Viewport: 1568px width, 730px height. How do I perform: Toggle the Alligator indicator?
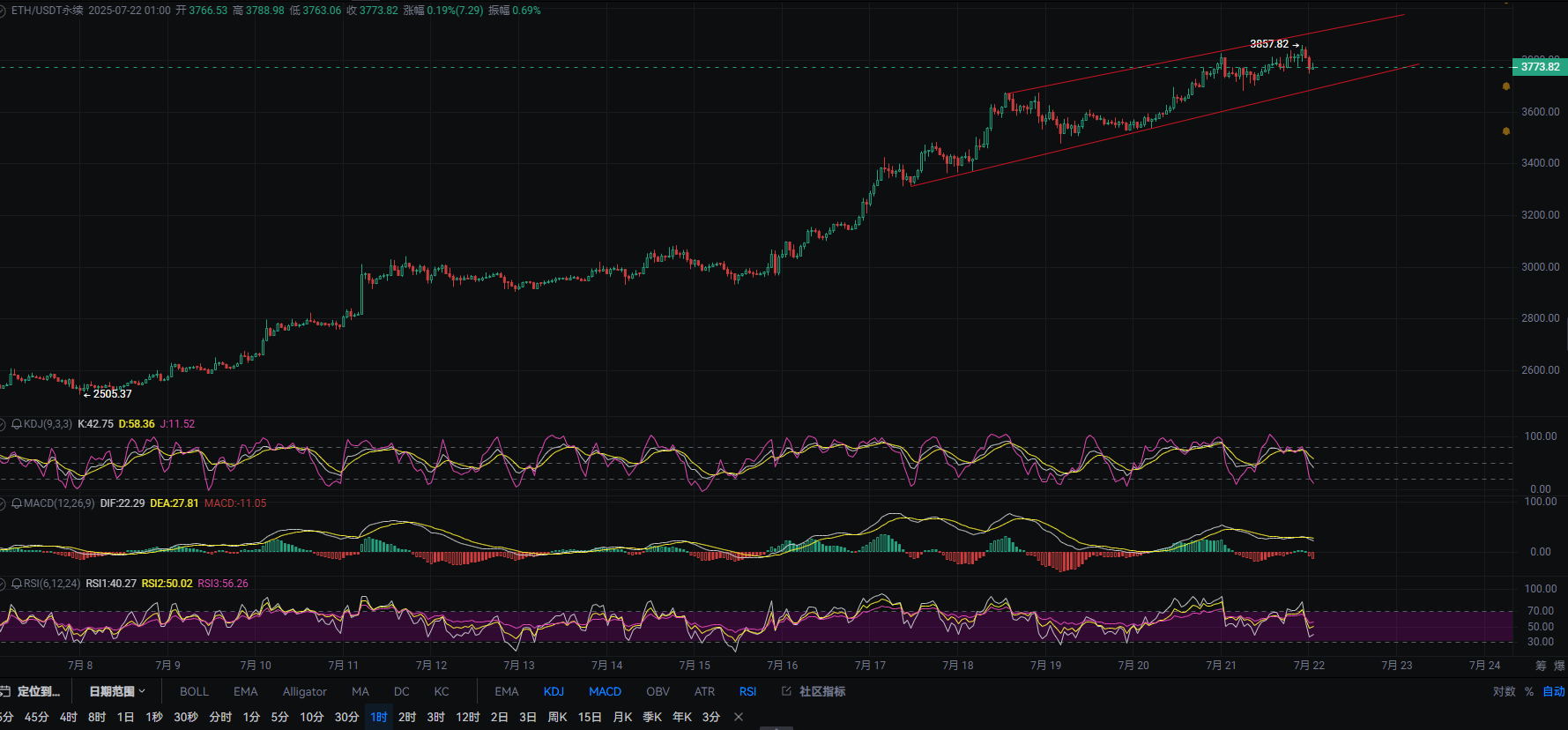tap(305, 691)
